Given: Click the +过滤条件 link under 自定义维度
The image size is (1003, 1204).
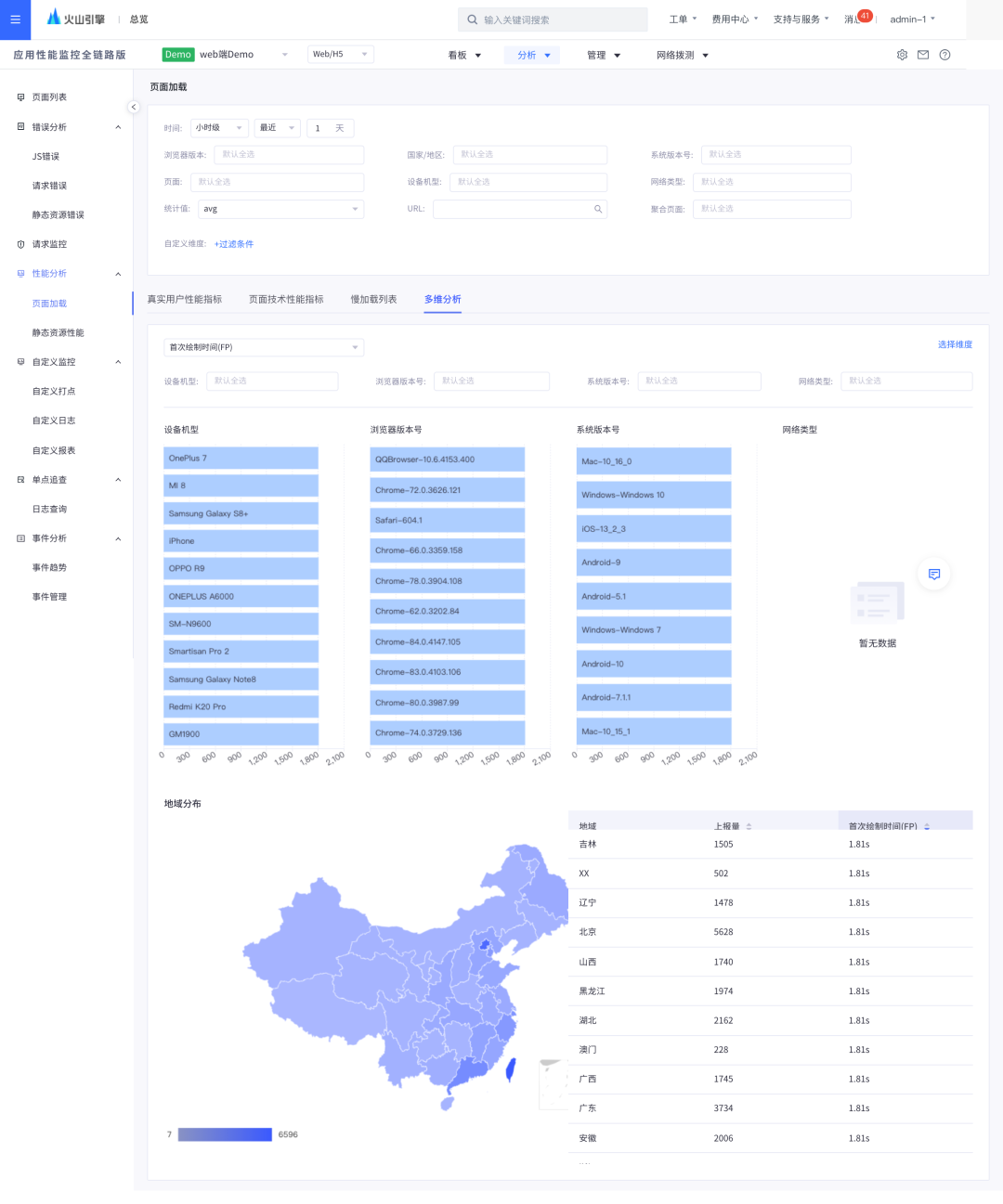Looking at the screenshot, I should tap(234, 243).
